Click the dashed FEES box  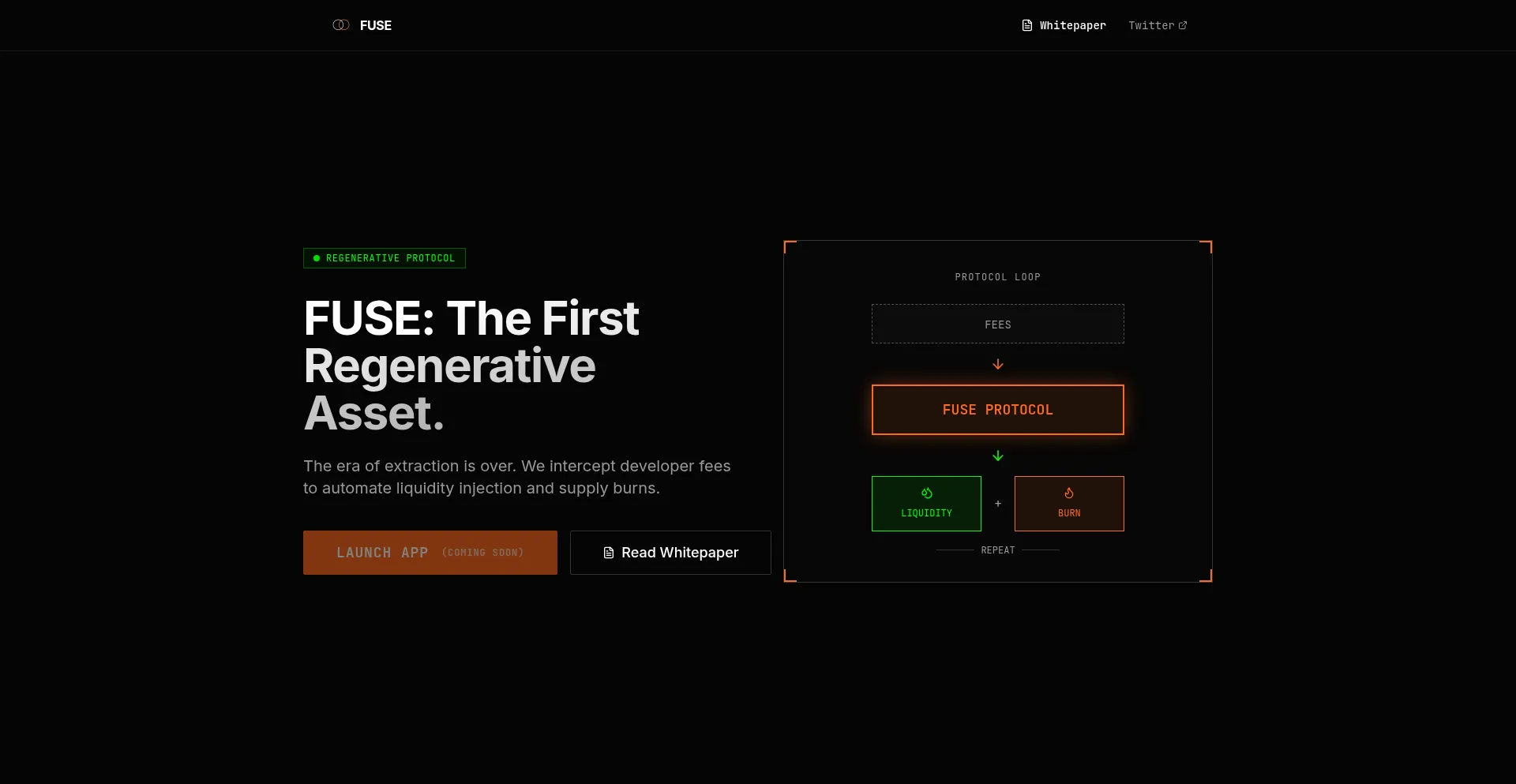point(997,324)
